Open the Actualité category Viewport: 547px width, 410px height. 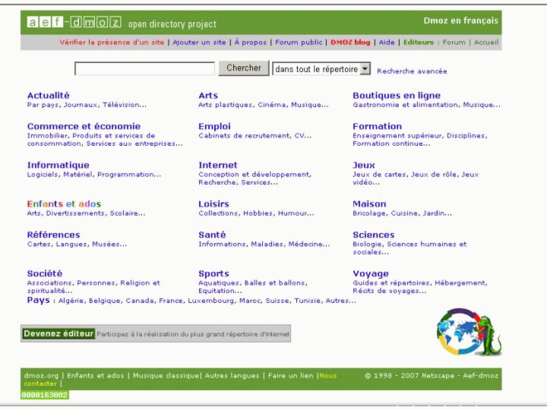(x=48, y=95)
